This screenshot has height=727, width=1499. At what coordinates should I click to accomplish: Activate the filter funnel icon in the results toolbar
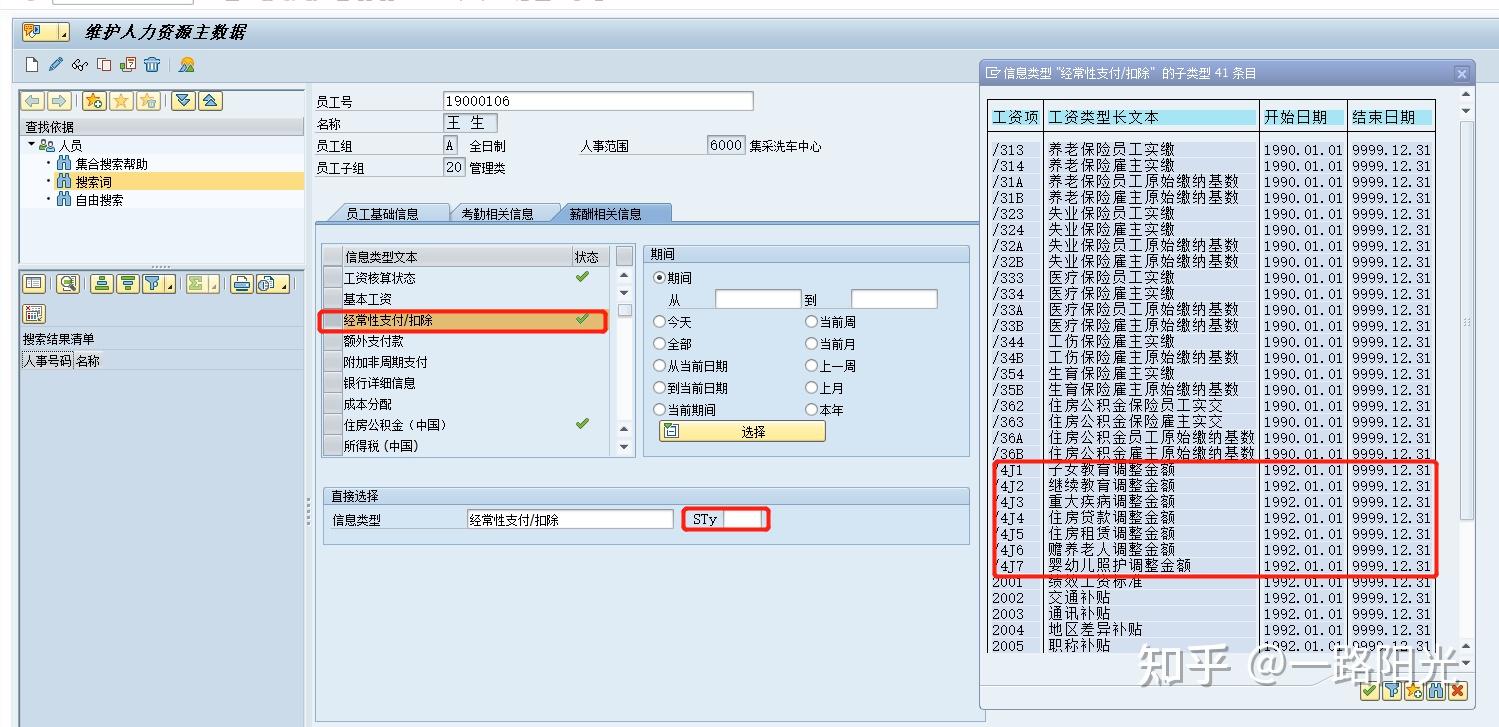point(153,283)
